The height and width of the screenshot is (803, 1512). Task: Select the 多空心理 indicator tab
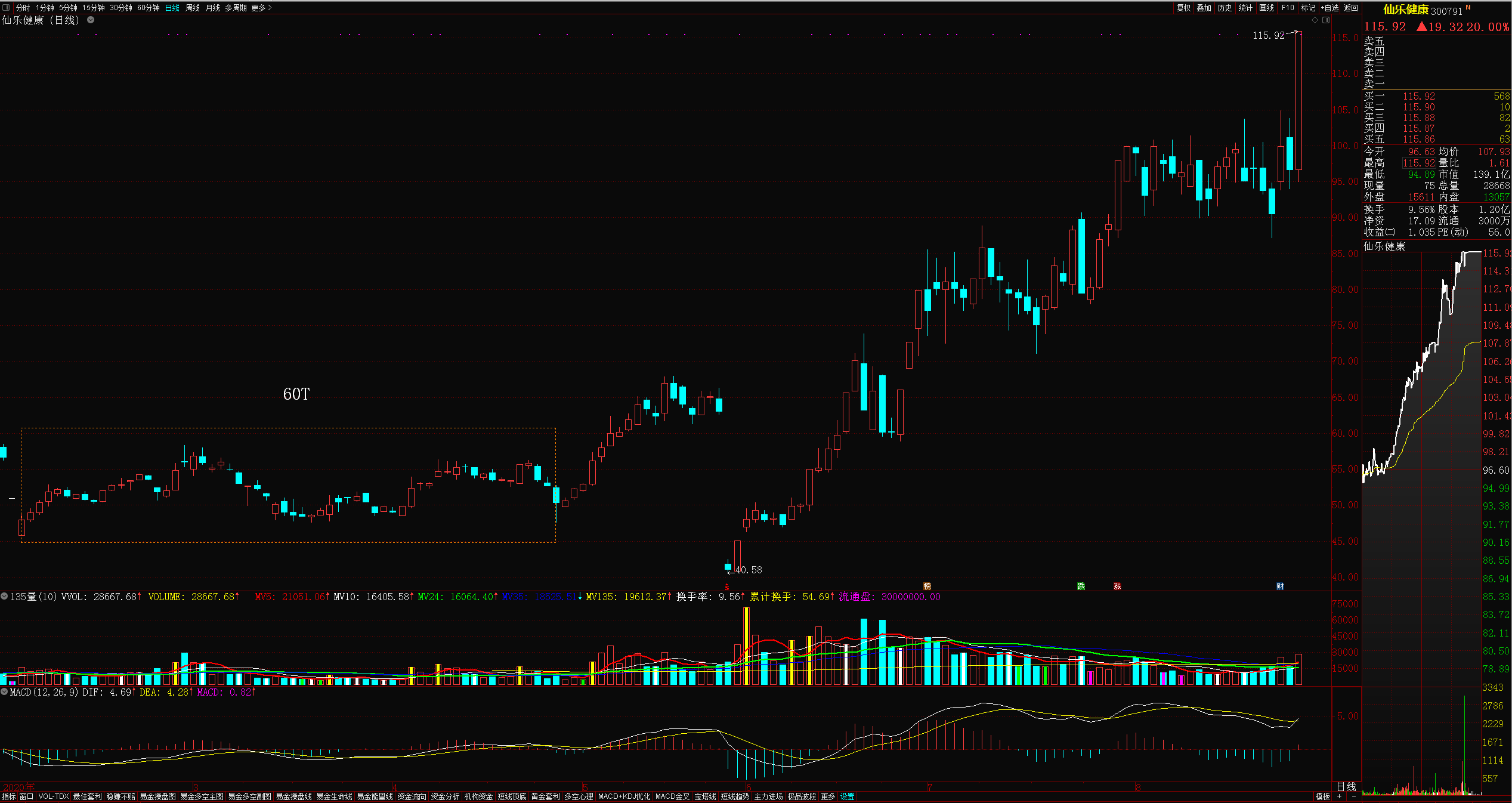point(579,796)
